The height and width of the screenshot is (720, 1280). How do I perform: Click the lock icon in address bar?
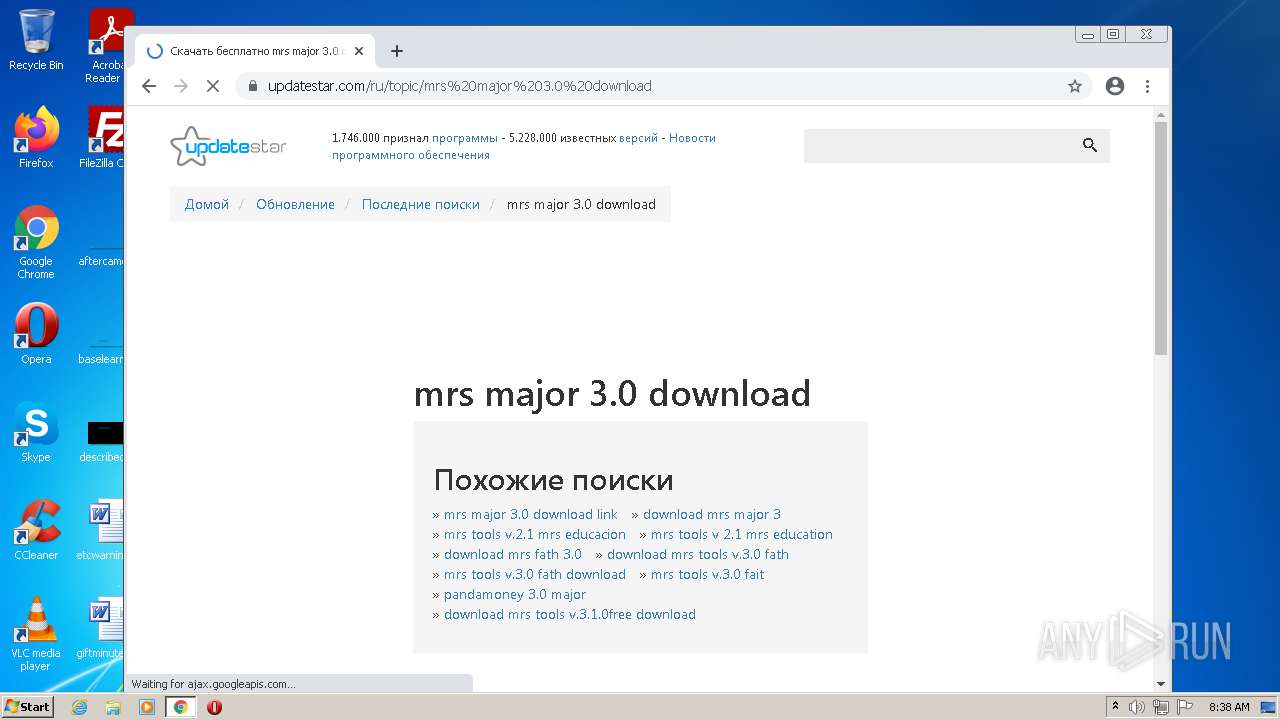(252, 86)
